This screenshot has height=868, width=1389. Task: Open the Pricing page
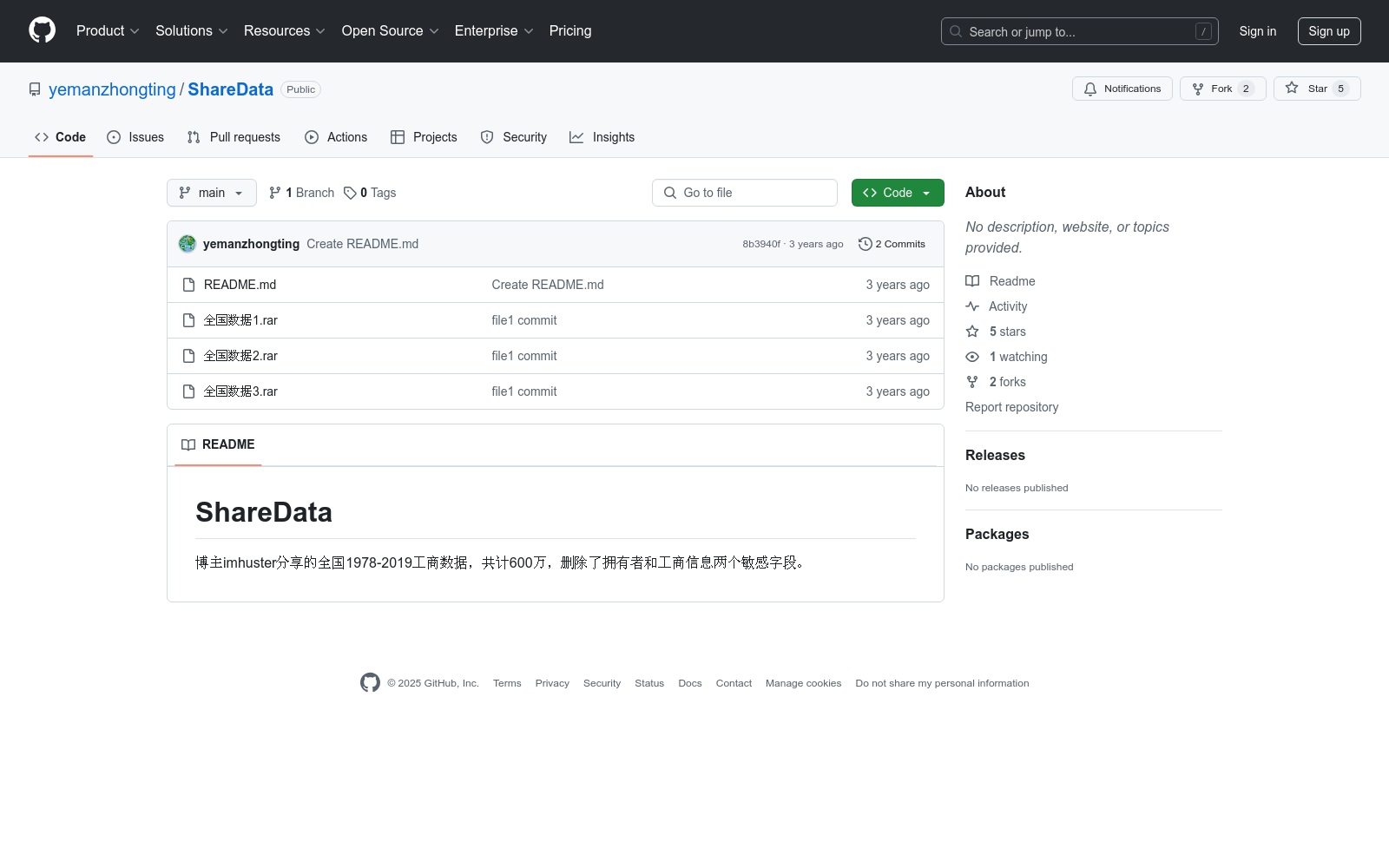(x=570, y=30)
